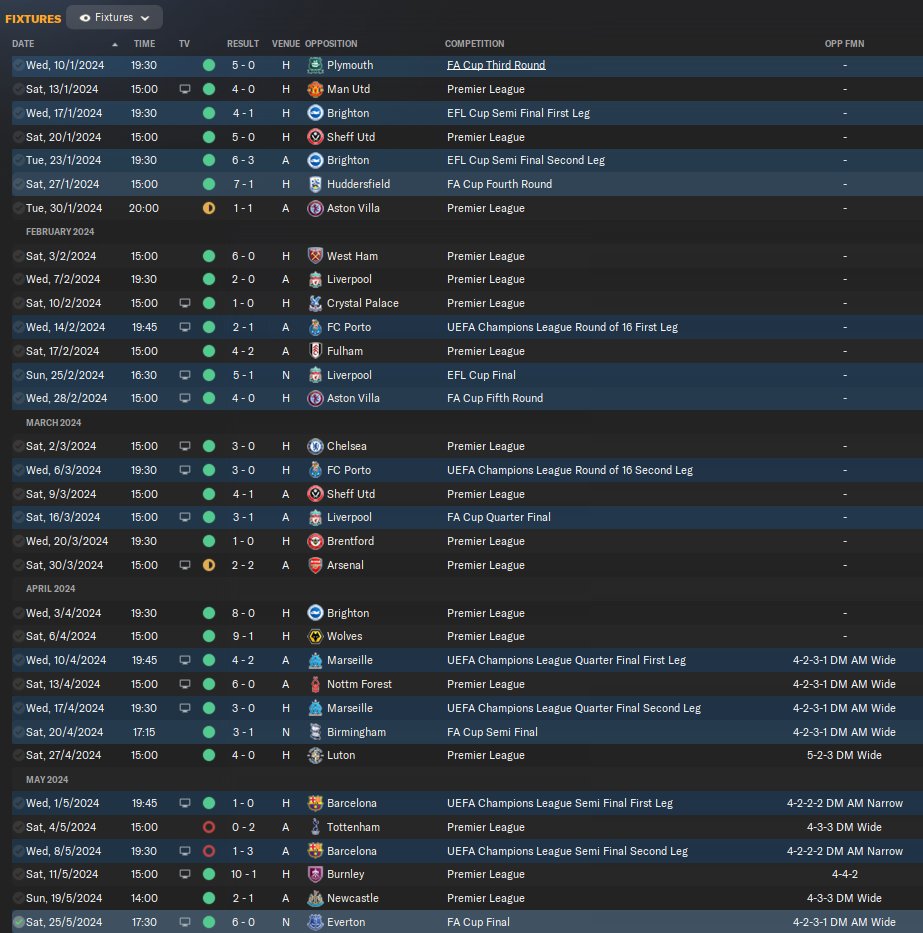Screen dimensions: 923x933
Task: Click TV icon on EFL Cup Final row
Action: pyautogui.click(x=185, y=375)
